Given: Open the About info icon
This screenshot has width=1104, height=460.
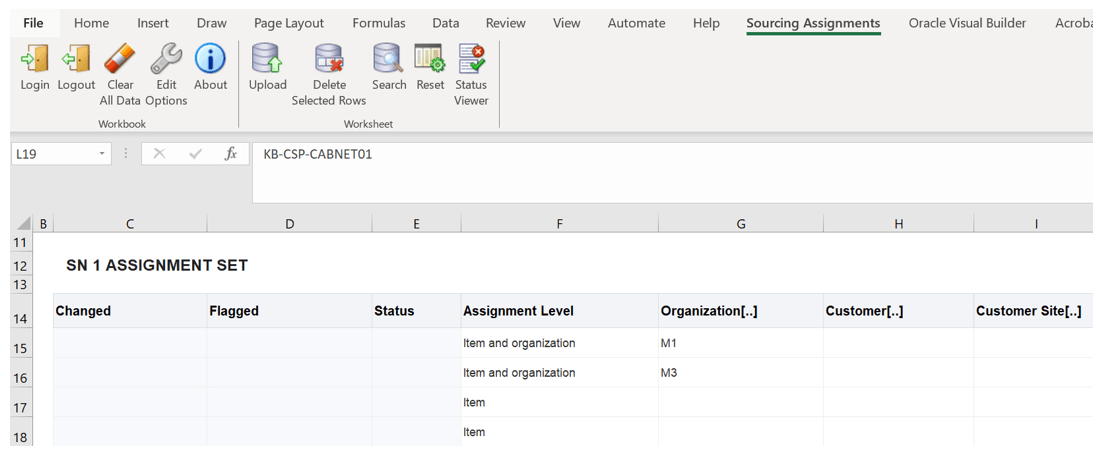Looking at the screenshot, I should coord(210,58).
